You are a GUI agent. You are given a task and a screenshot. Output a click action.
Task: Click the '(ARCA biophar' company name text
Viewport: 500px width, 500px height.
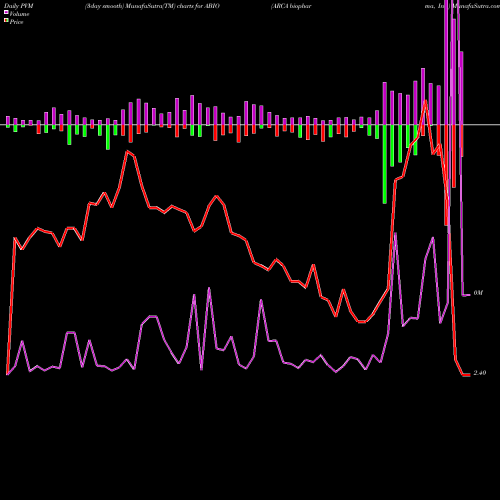coord(291,6)
